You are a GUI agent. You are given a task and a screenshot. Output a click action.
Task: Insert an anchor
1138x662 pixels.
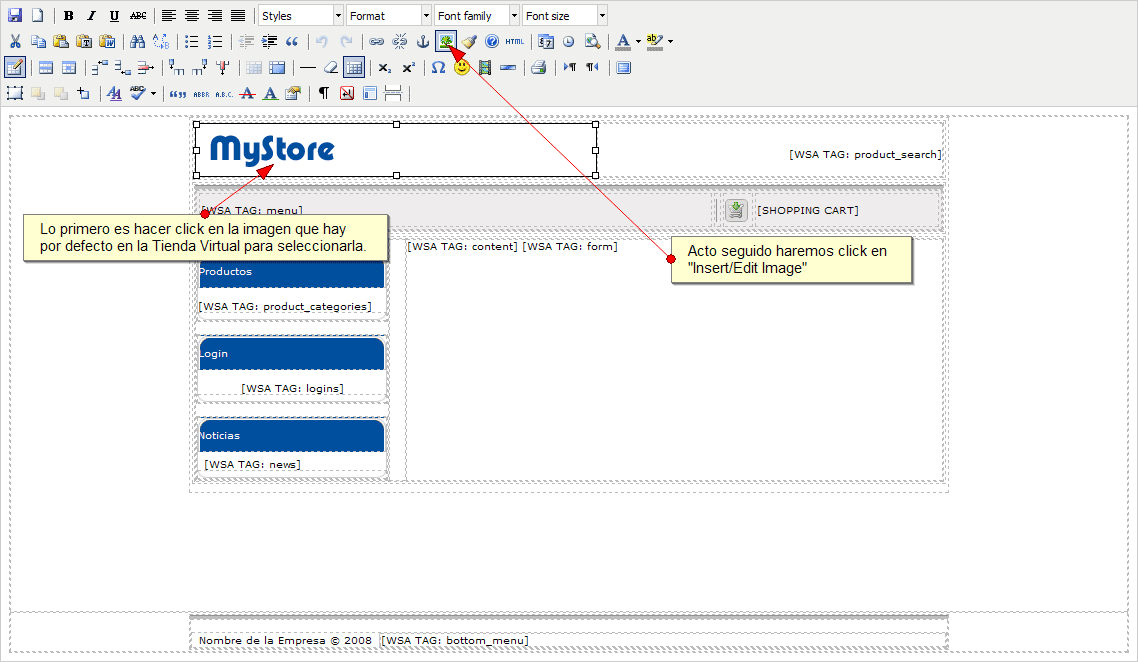pyautogui.click(x=422, y=41)
